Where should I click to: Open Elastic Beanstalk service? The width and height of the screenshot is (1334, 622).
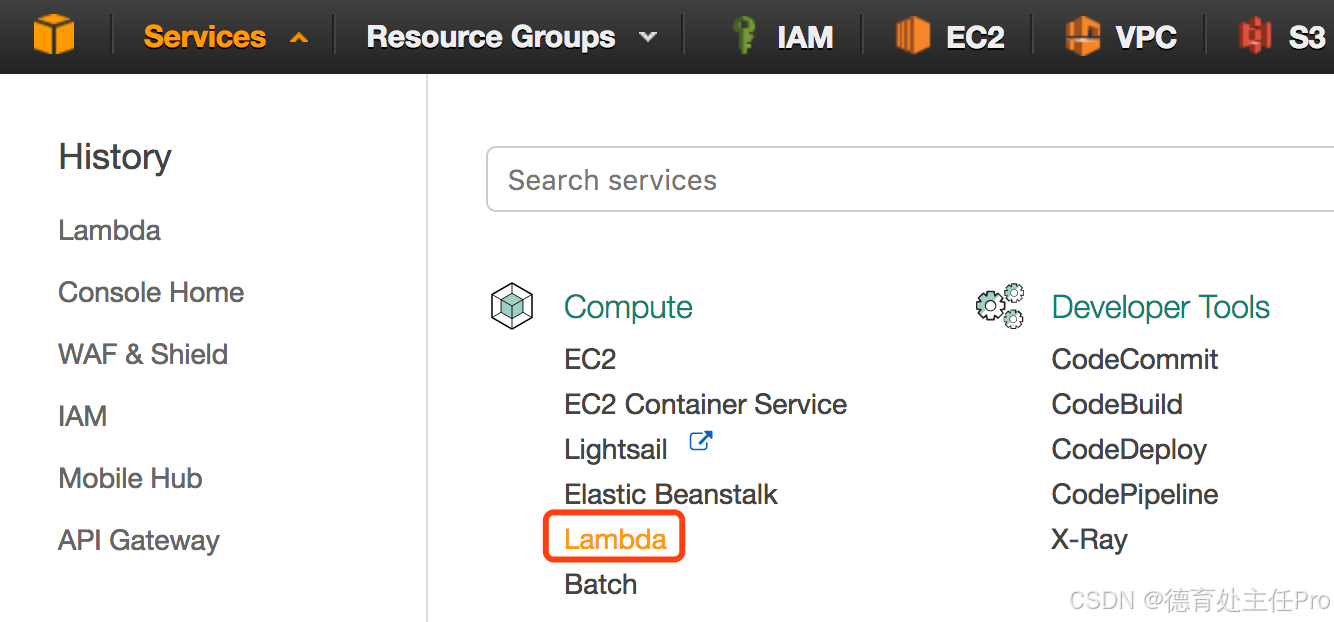[x=671, y=494]
